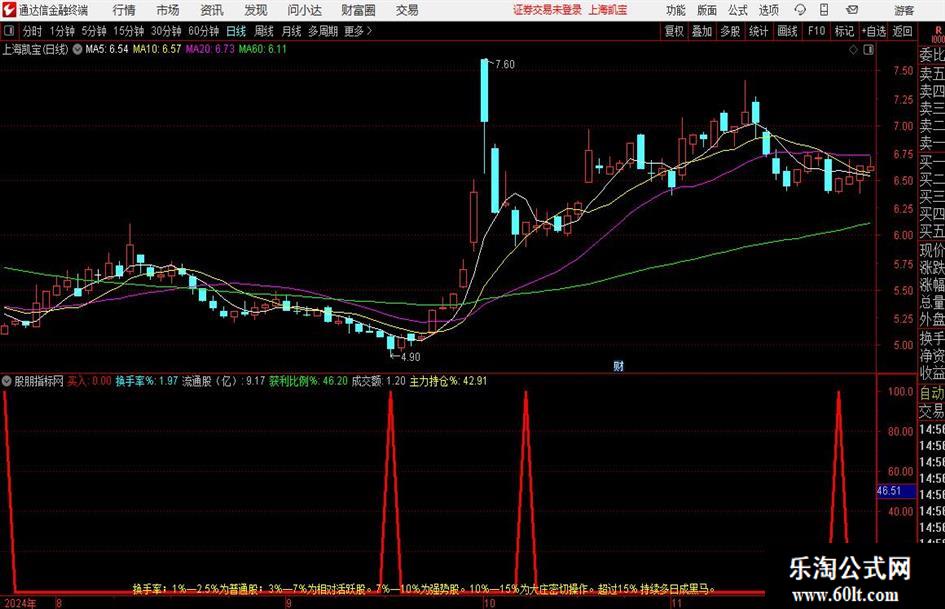The width and height of the screenshot is (945, 609).
Task: Switch to the 周线 weekly tab
Action: pos(263,31)
